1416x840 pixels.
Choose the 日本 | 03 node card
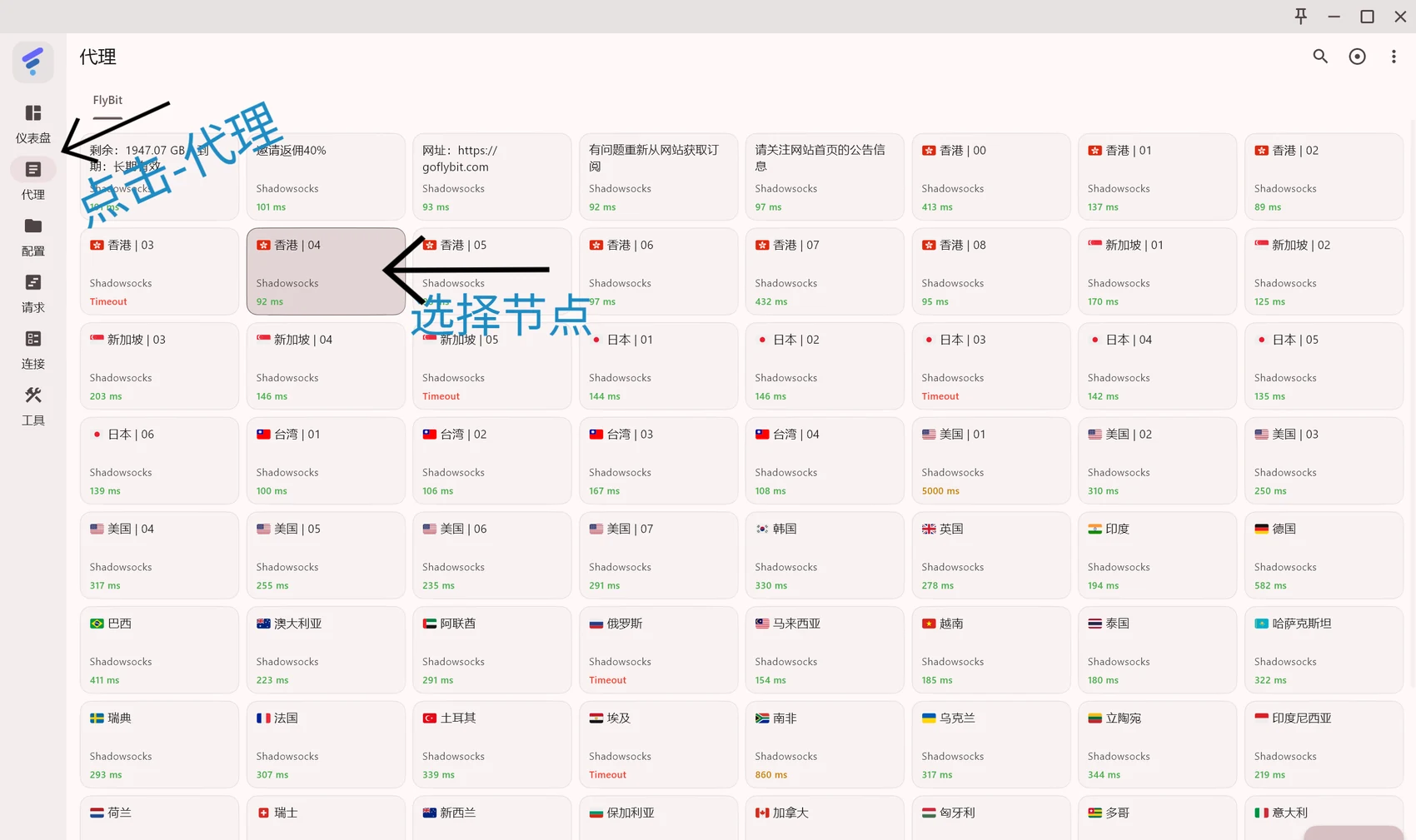(991, 366)
